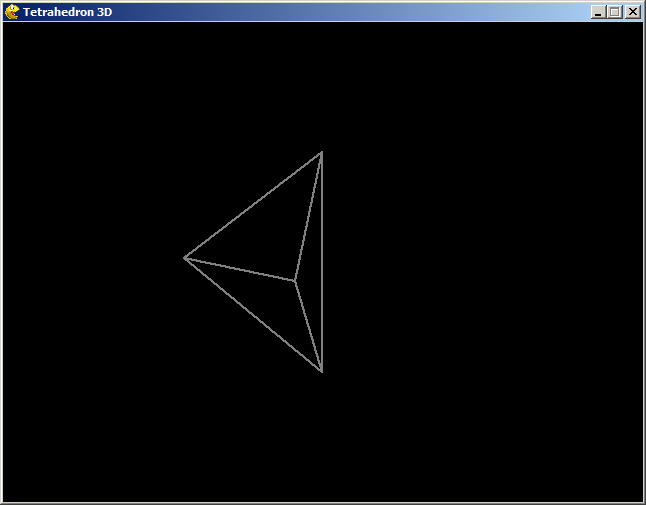
Task: Click the application icon in title bar
Action: coord(12,12)
